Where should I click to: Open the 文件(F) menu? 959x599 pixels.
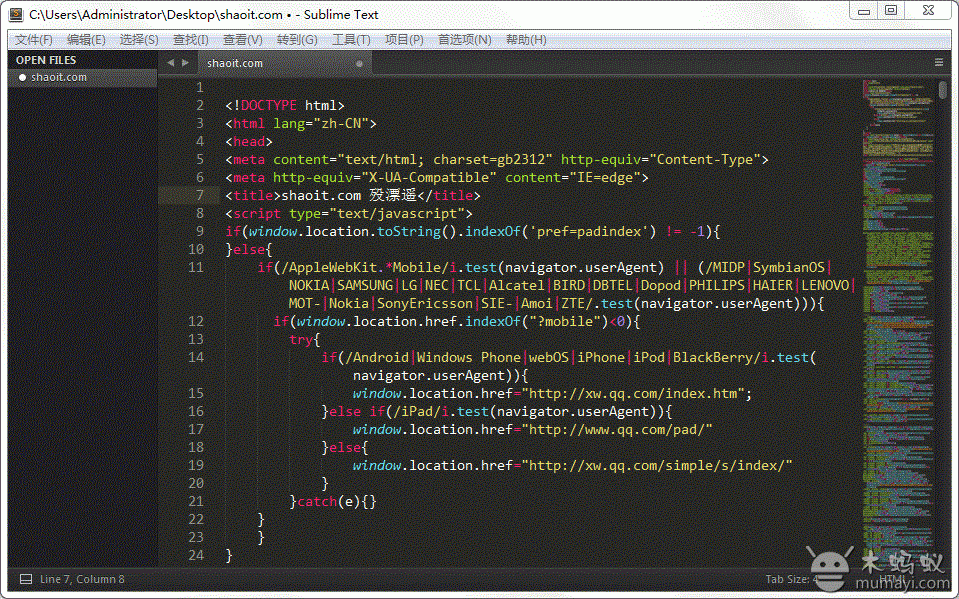pyautogui.click(x=34, y=40)
